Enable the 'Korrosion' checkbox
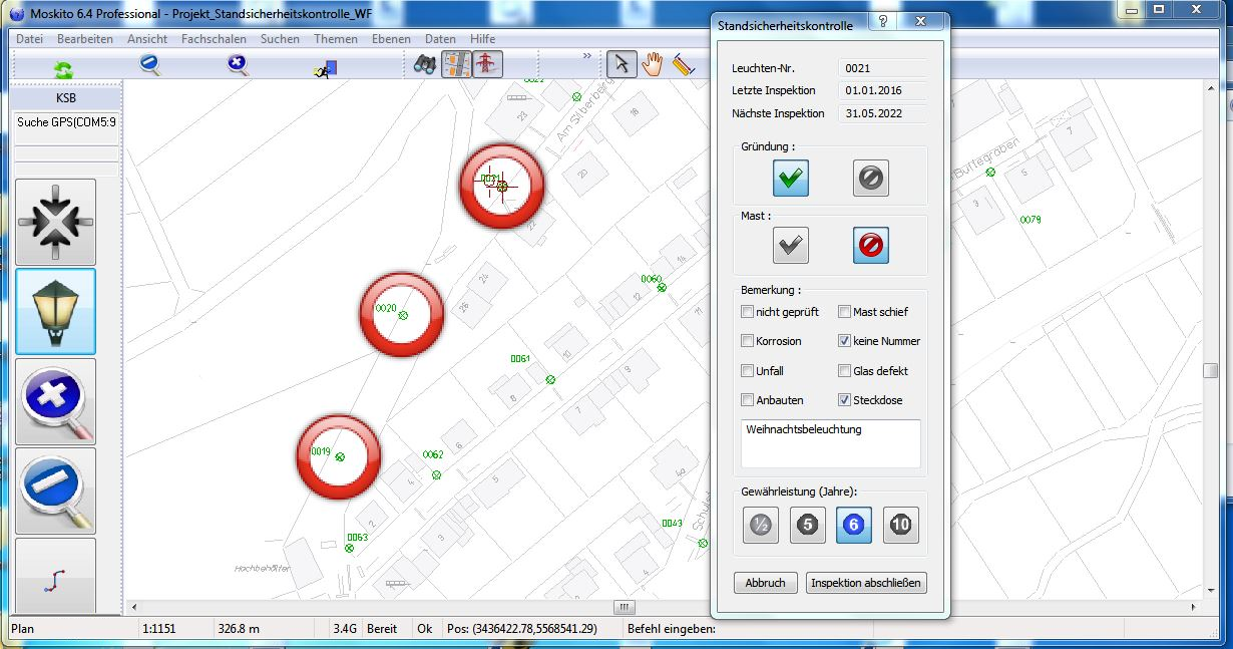Screen dimensions: 1233x649 [748, 341]
